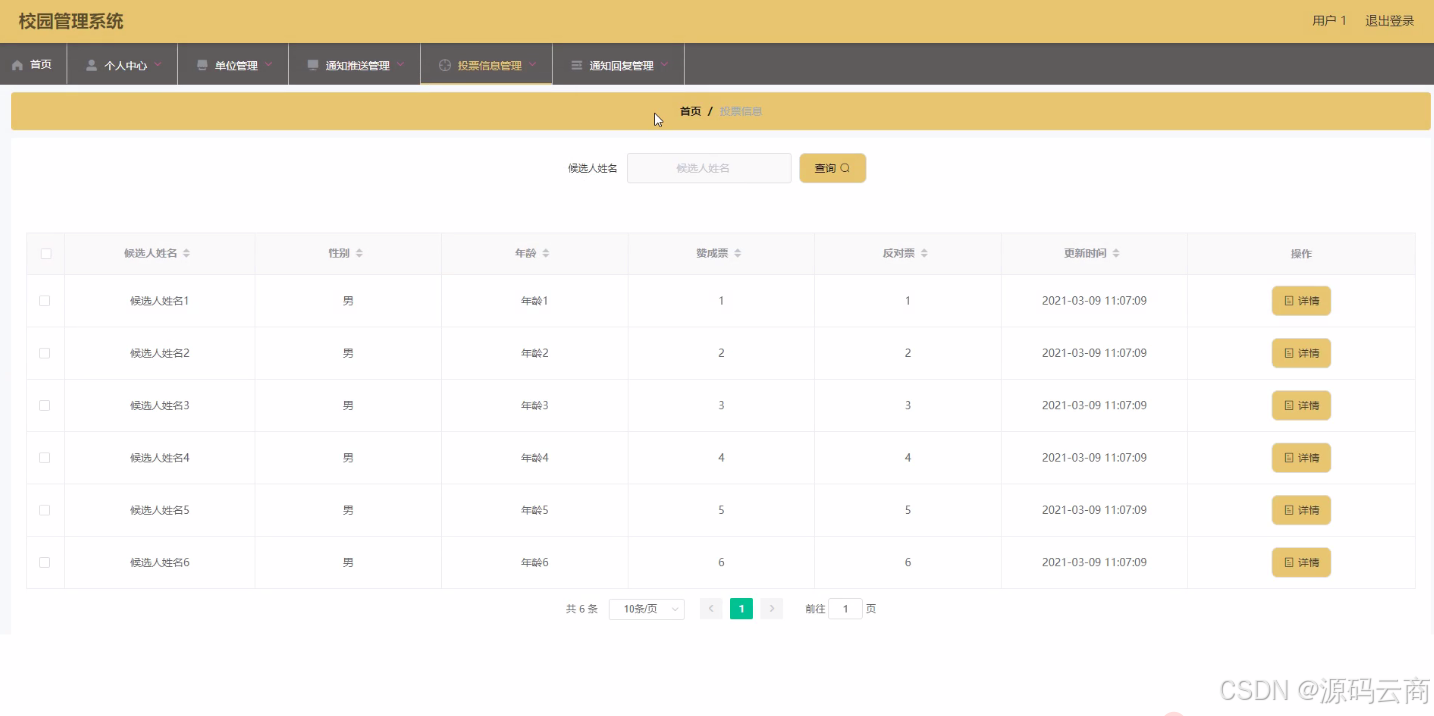Click the 年龄1 cell
The height and width of the screenshot is (716, 1434).
point(535,301)
